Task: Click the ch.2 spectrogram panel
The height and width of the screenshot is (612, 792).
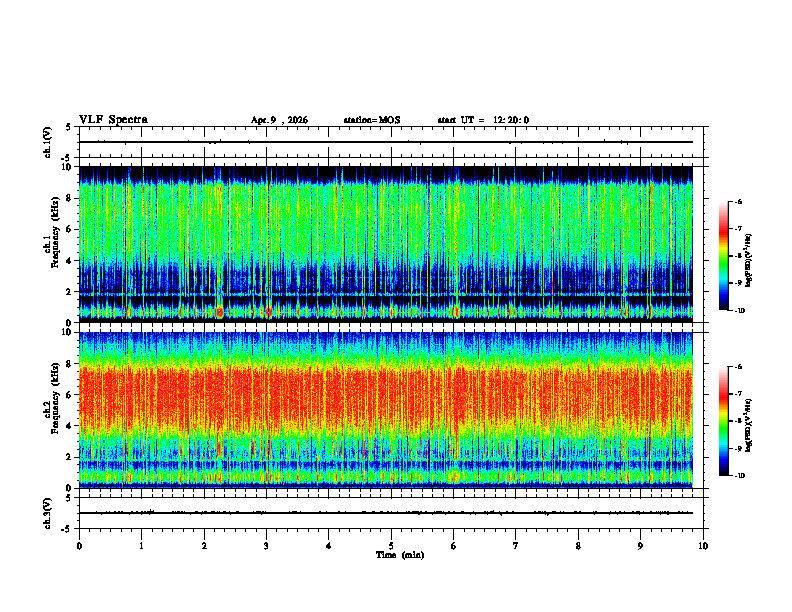Action: (x=385, y=410)
